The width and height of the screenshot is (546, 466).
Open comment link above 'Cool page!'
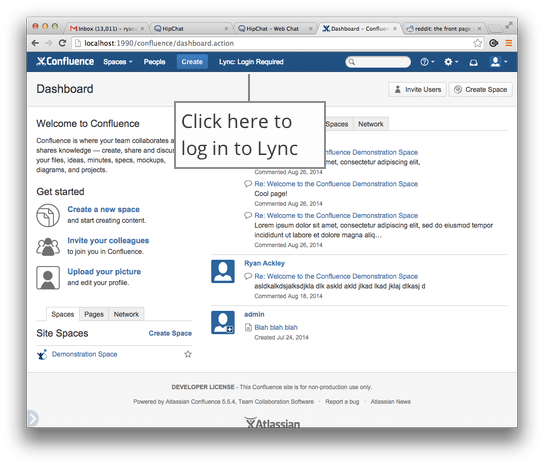coord(336,184)
